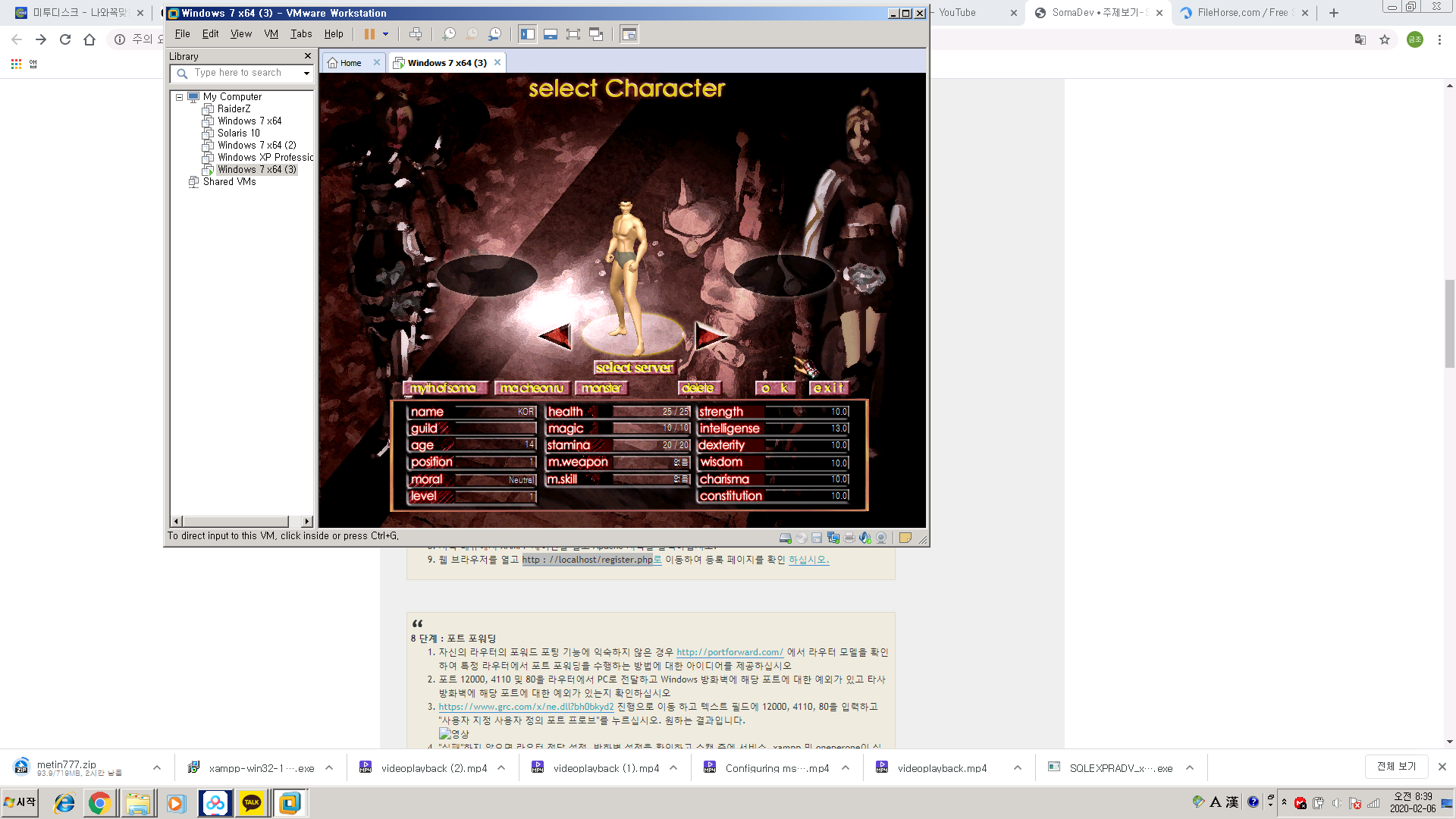1456x819 pixels.
Task: Switch to the Home tab
Action: [x=351, y=62]
